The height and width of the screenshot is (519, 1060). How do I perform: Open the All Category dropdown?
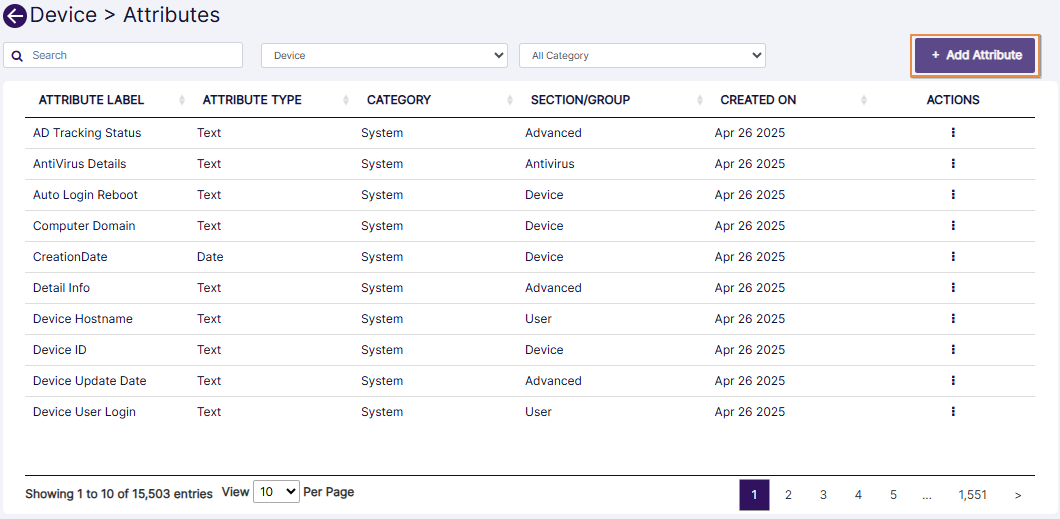(x=642, y=56)
